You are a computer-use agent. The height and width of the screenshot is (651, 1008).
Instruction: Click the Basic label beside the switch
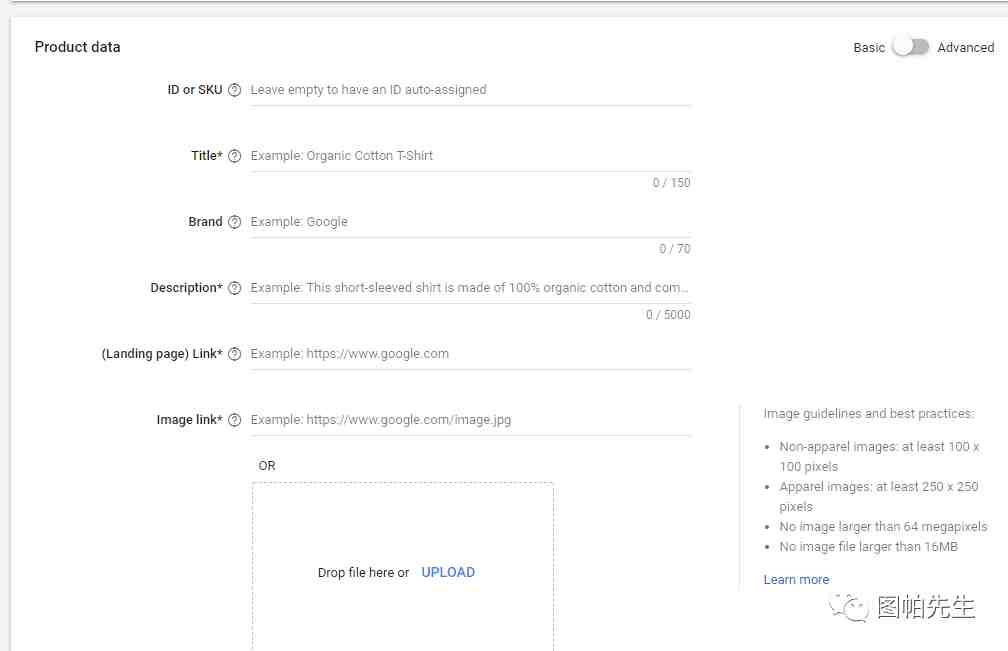click(868, 47)
